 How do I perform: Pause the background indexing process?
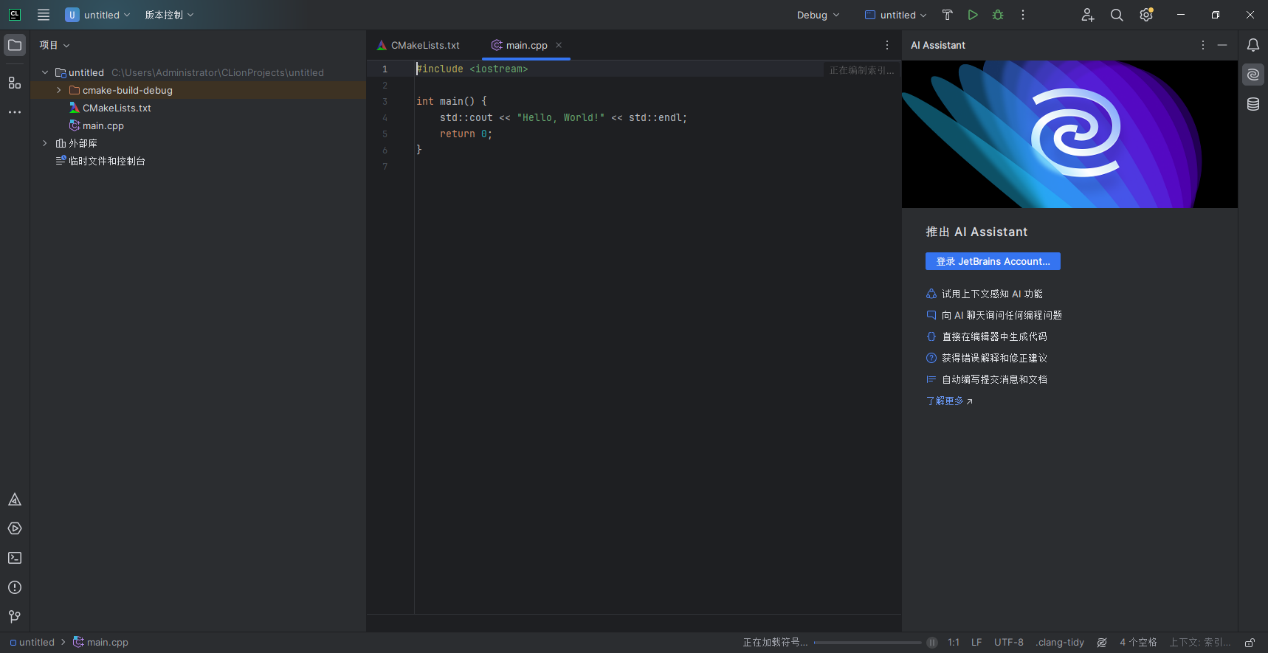click(x=932, y=642)
